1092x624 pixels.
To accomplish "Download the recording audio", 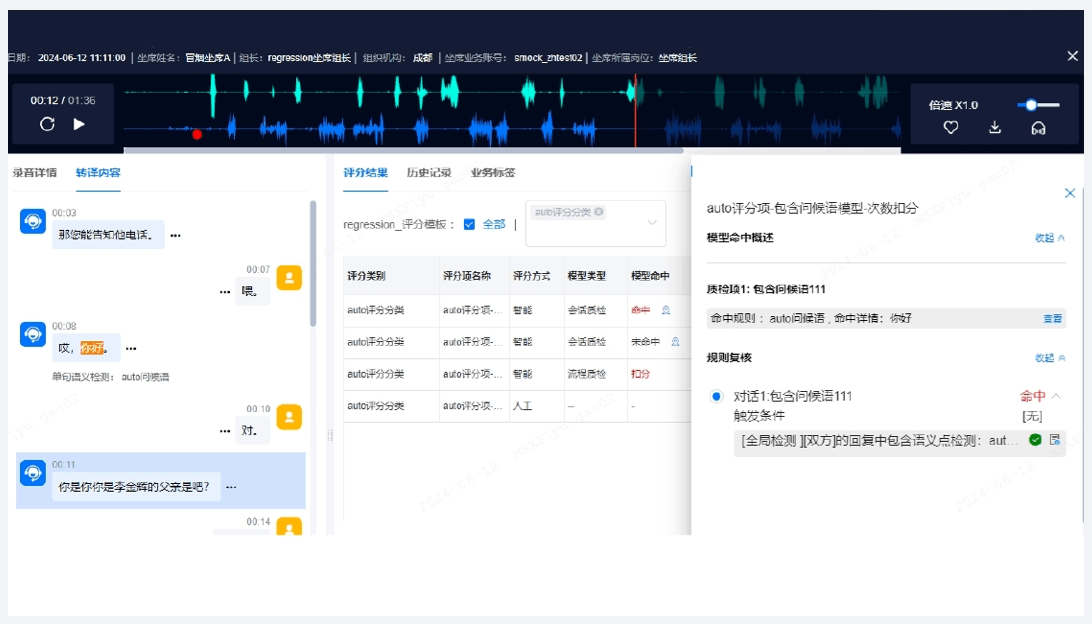I will pyautogui.click(x=995, y=127).
